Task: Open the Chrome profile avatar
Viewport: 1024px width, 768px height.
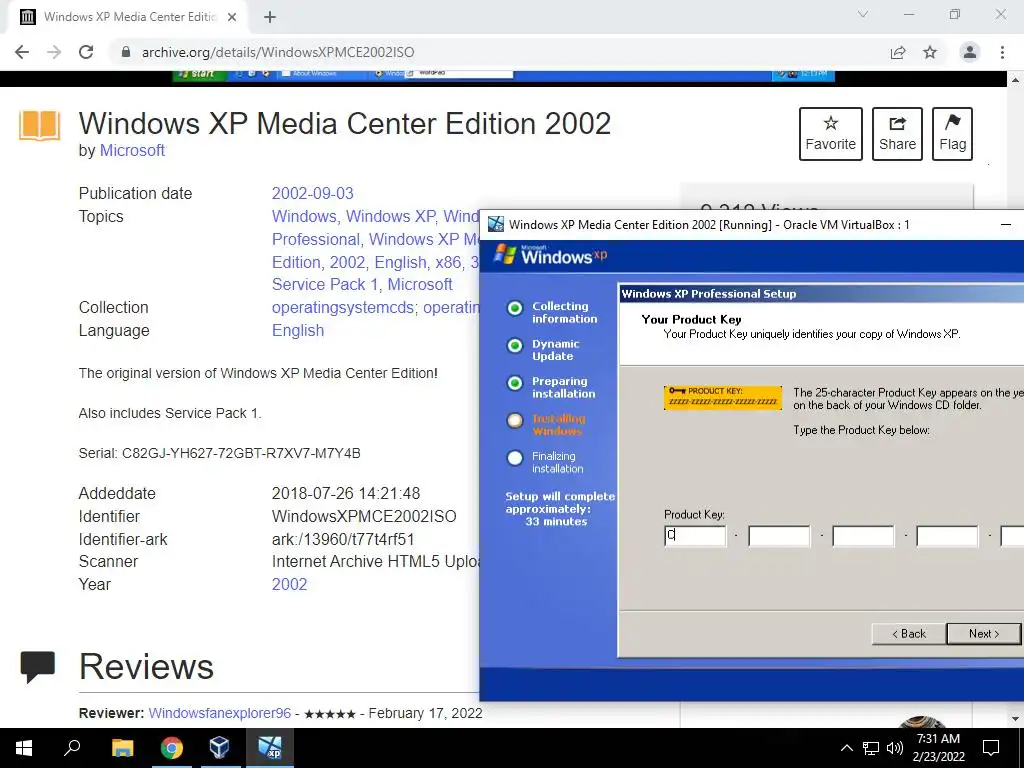Action: [970, 52]
